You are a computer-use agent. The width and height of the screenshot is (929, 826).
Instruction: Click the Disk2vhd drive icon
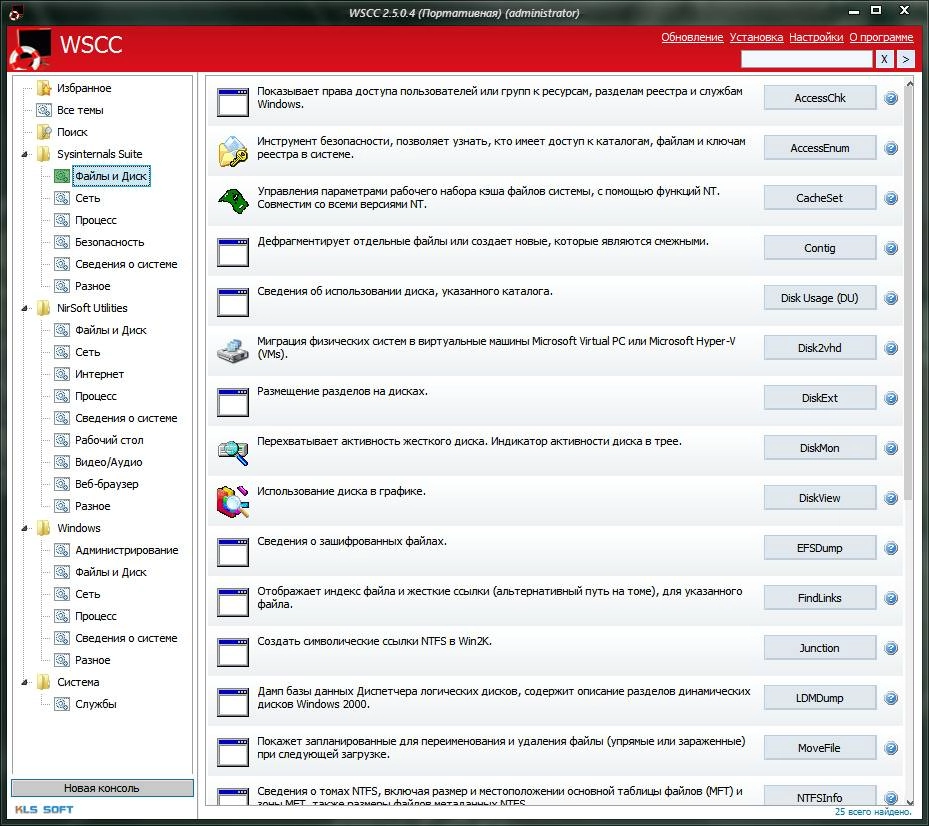[232, 351]
